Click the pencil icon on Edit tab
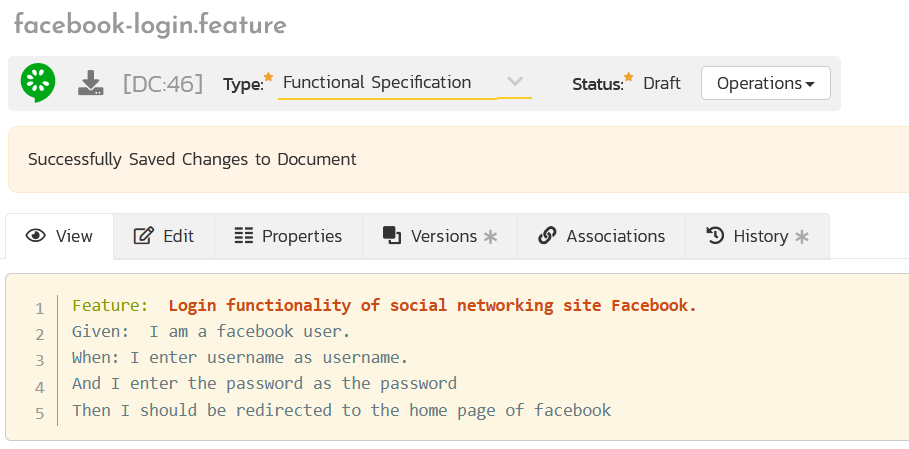 144,236
